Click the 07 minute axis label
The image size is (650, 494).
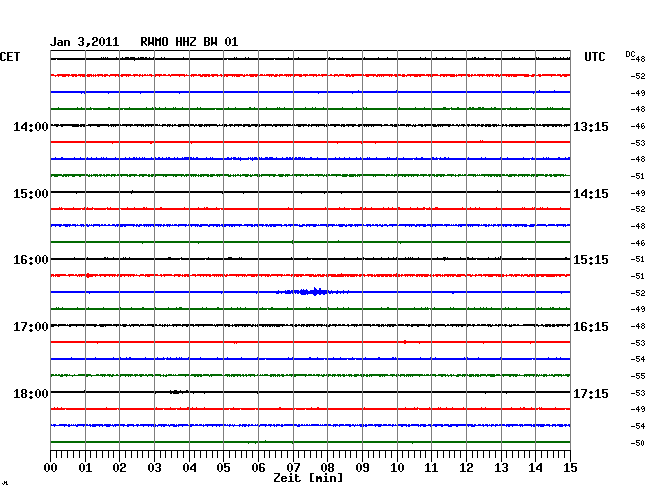click(x=293, y=468)
